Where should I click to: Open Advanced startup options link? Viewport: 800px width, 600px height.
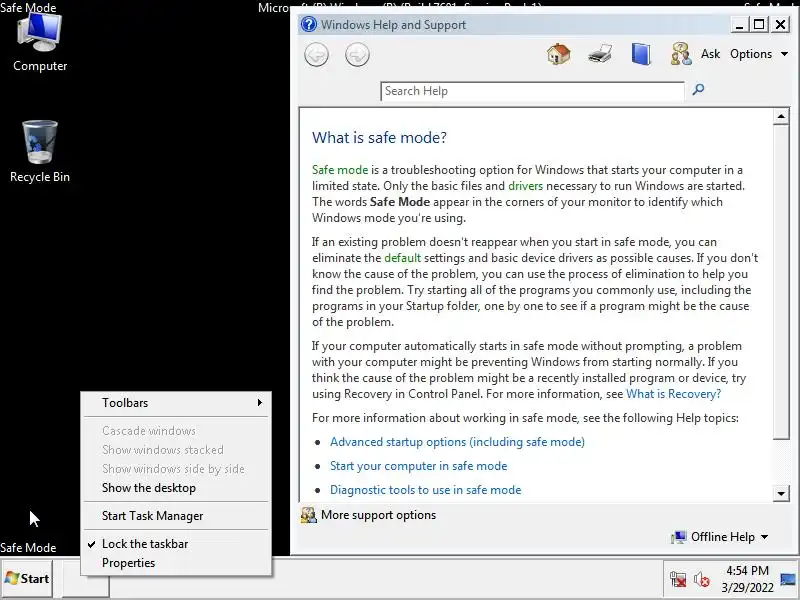(x=457, y=442)
